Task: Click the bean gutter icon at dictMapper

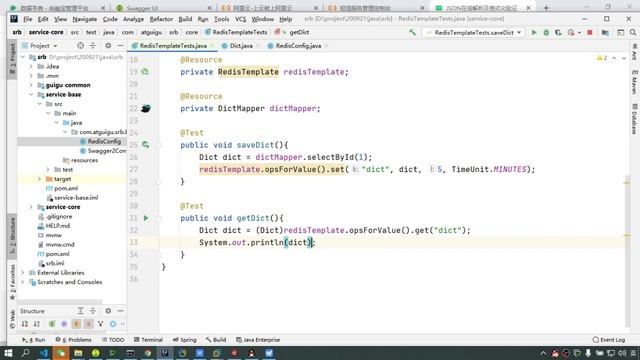Action: 146,109
